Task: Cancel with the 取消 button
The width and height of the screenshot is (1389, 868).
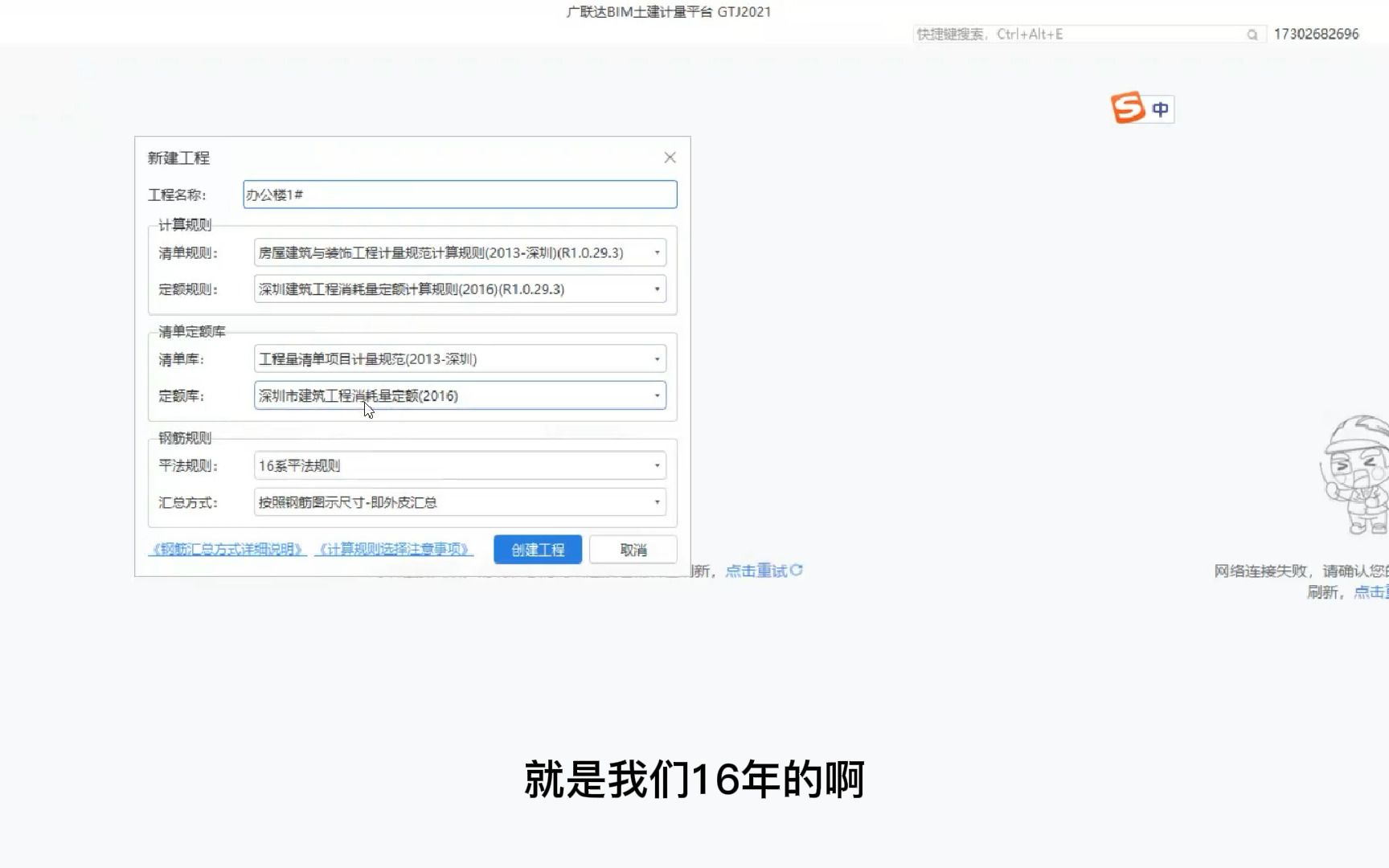Action: [x=633, y=550]
